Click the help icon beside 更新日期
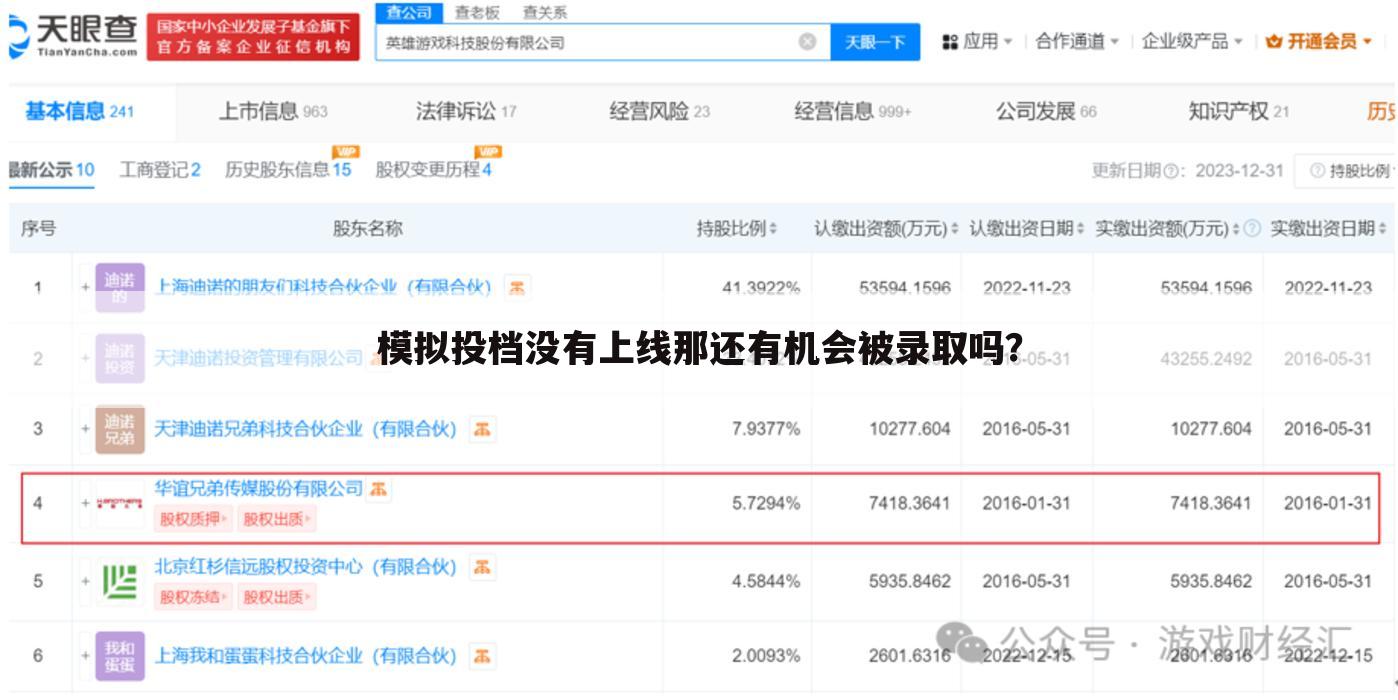 coord(1170,171)
